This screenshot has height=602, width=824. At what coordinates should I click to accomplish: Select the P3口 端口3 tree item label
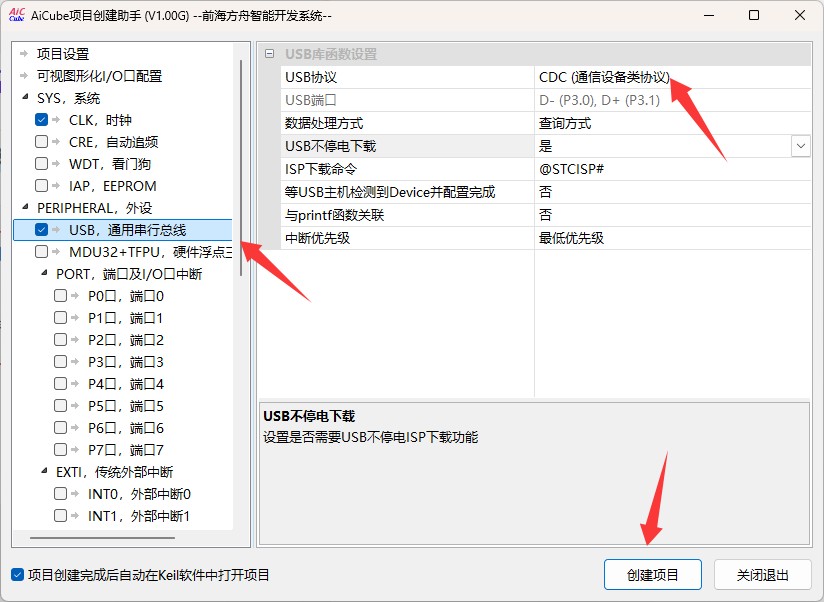126,362
